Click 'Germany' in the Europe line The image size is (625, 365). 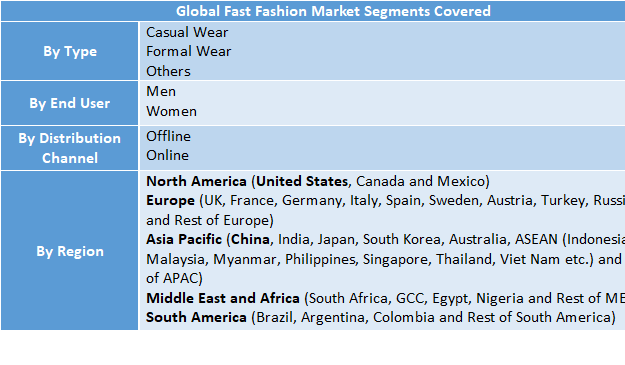click(x=312, y=200)
